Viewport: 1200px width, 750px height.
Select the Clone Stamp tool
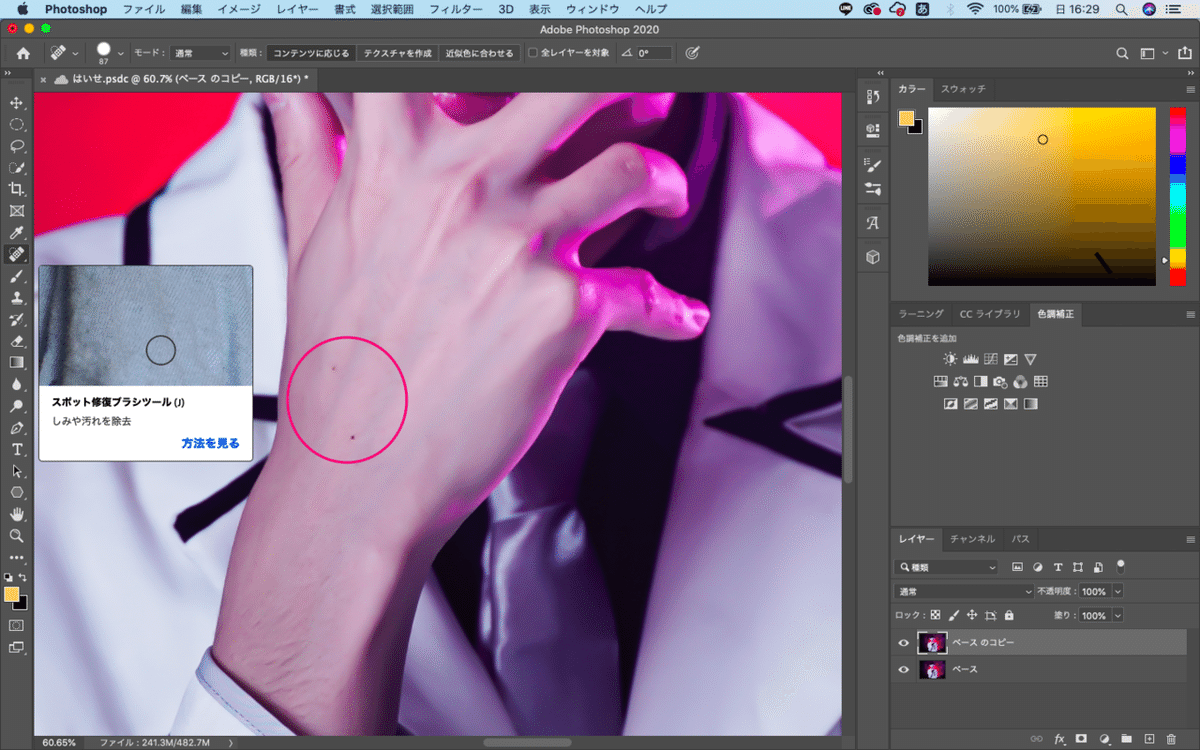[16, 298]
